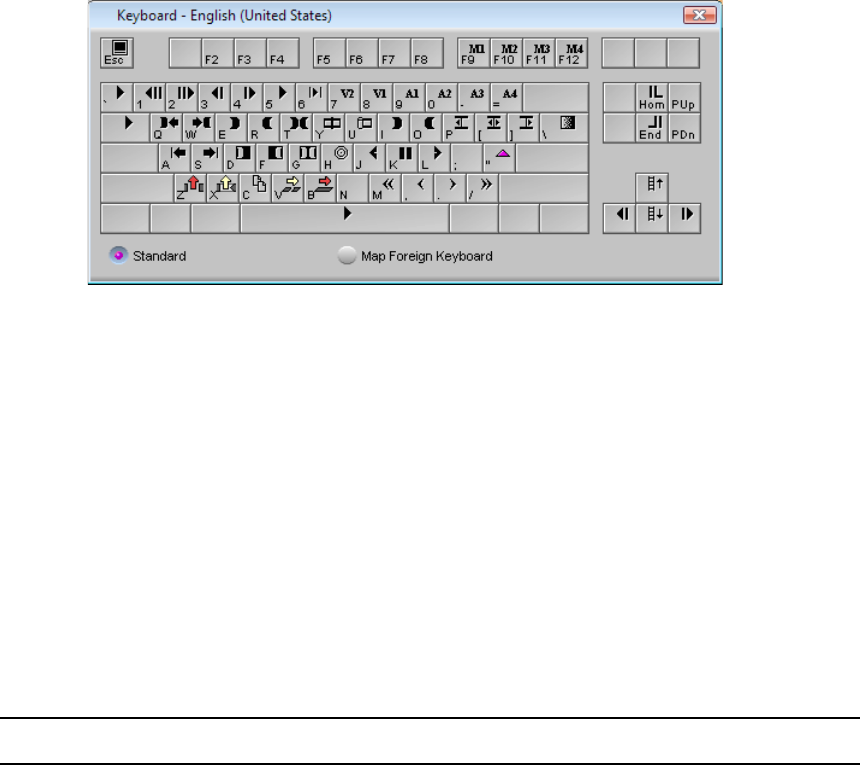Click the F10 key labeled M2
The height and width of the screenshot is (765, 860).
click(x=507, y=53)
